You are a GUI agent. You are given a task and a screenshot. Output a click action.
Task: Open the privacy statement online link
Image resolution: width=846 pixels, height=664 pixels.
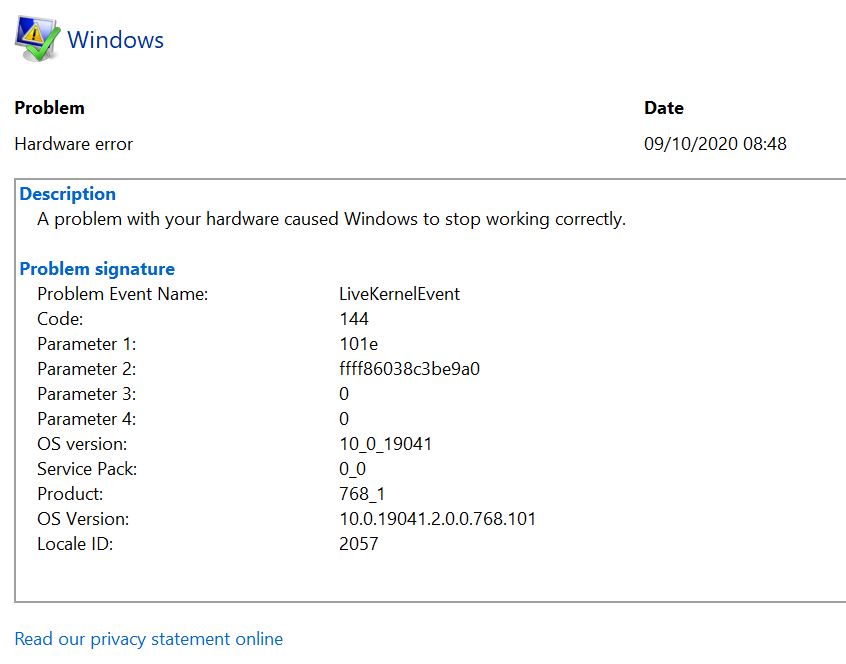(x=148, y=639)
